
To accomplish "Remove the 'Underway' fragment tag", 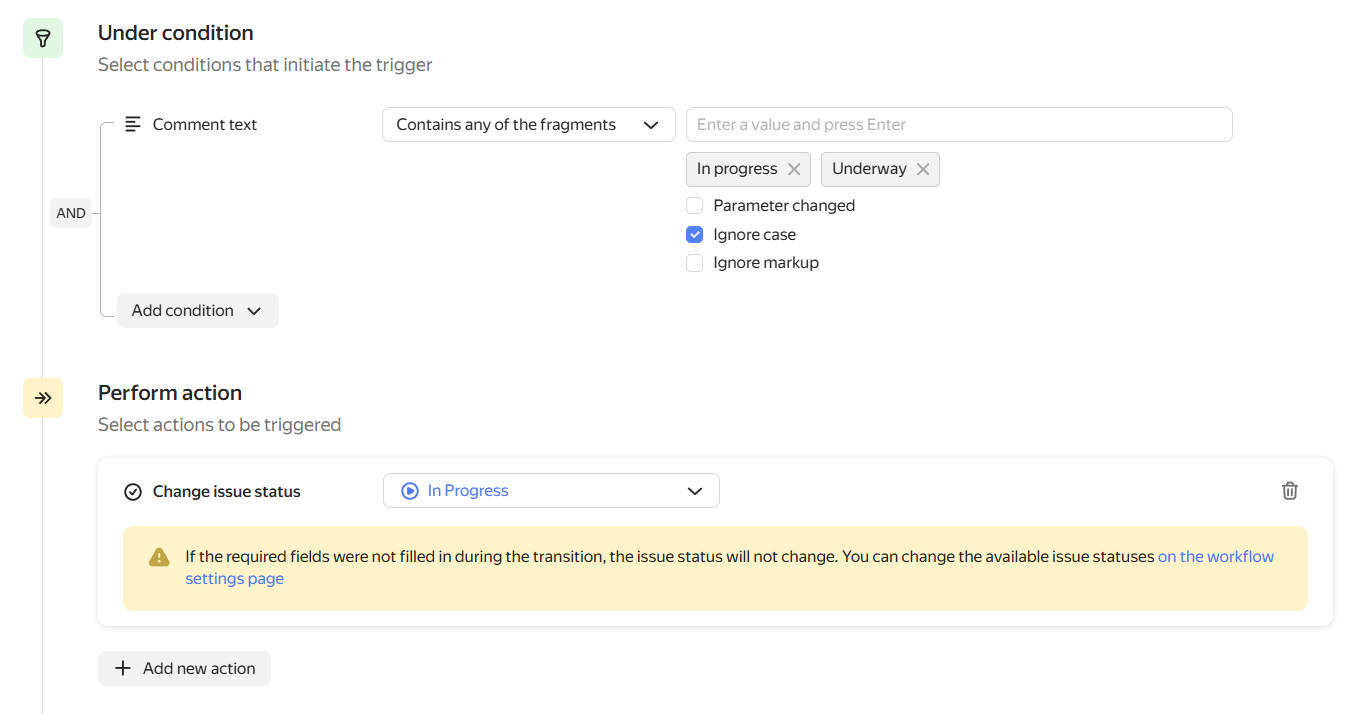I will click(923, 169).
